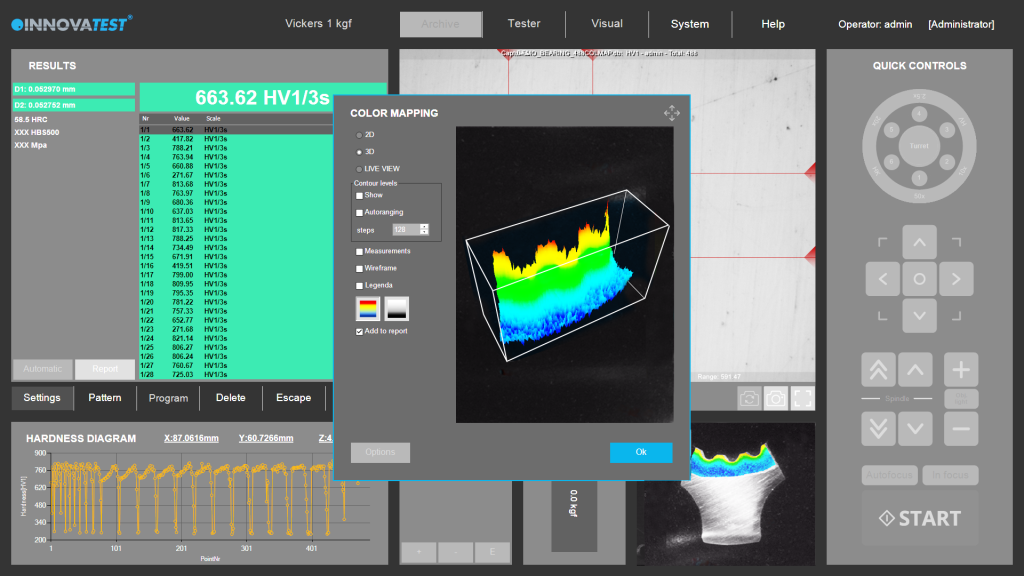1024x576 pixels.
Task: Click the 3D color map preview image
Action: tap(564, 274)
